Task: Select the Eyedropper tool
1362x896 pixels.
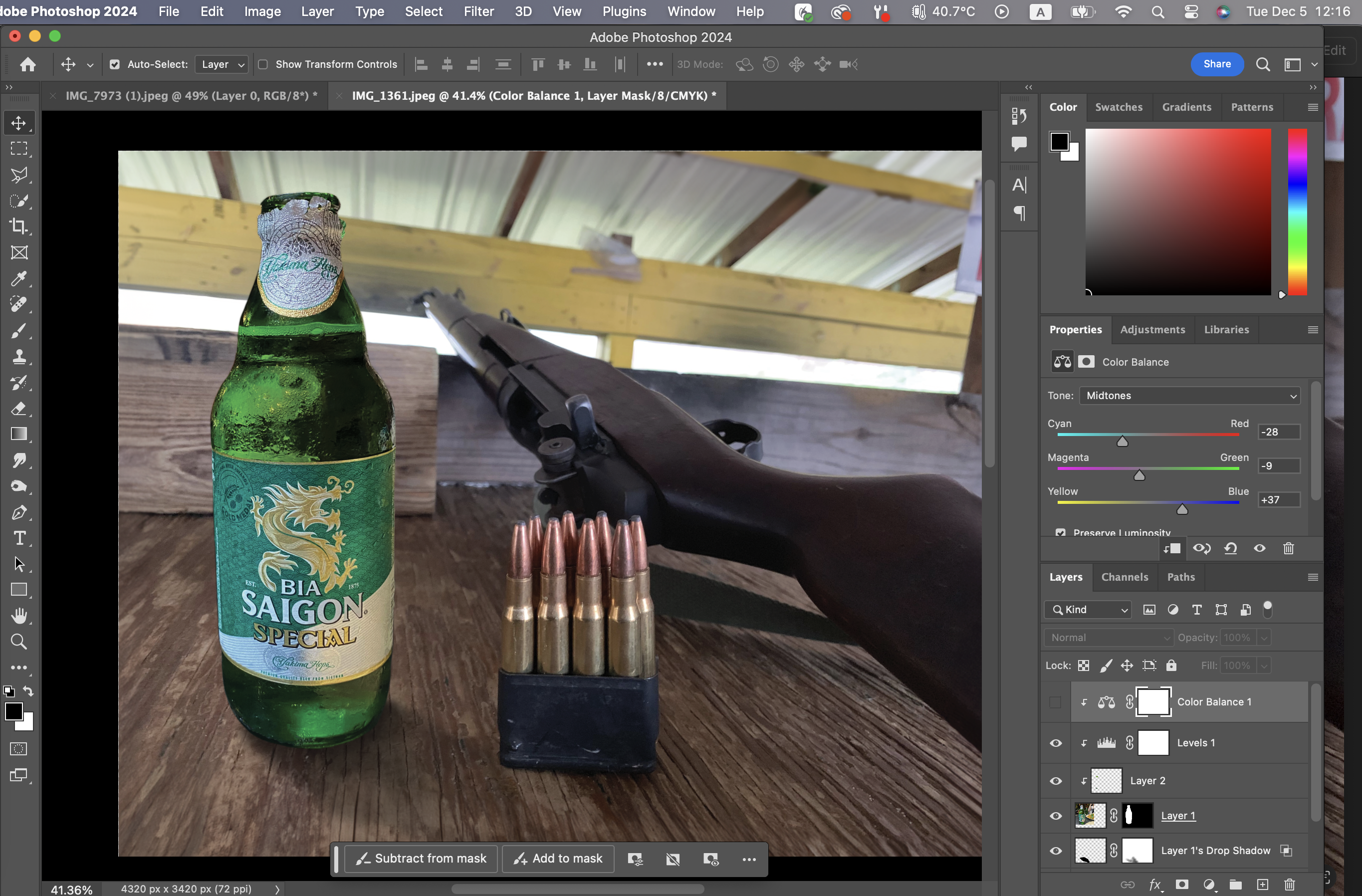Action: (19, 279)
